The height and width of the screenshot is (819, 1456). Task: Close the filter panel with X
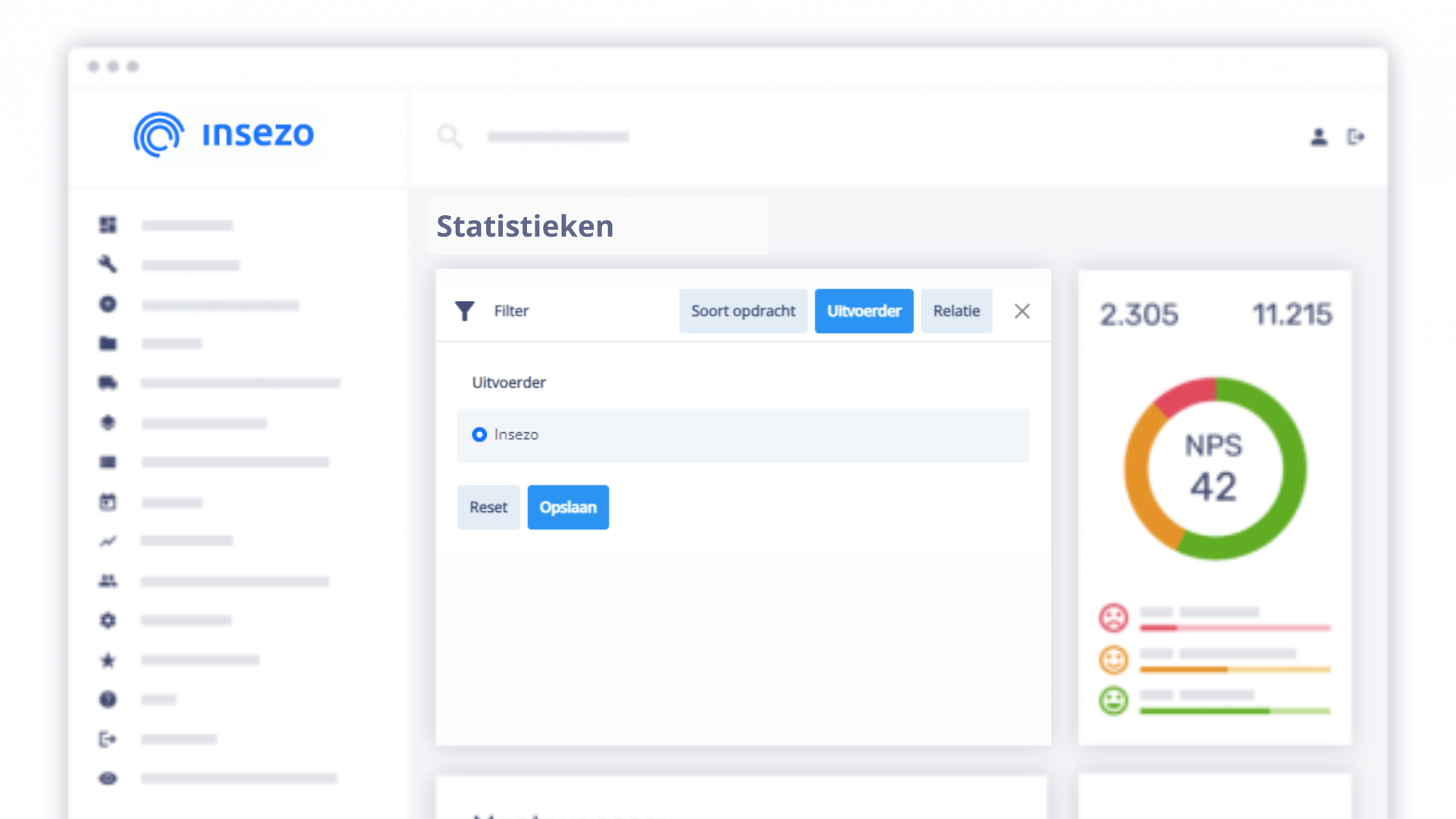coord(1021,311)
